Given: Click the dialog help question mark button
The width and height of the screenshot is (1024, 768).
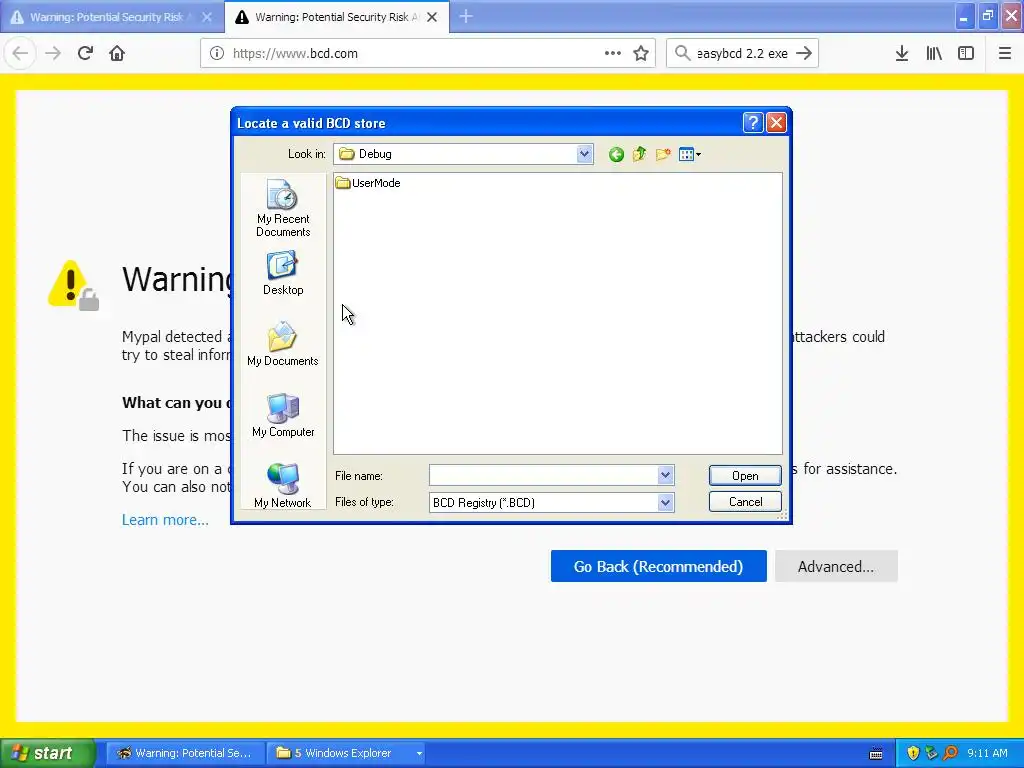Looking at the screenshot, I should 753,123.
